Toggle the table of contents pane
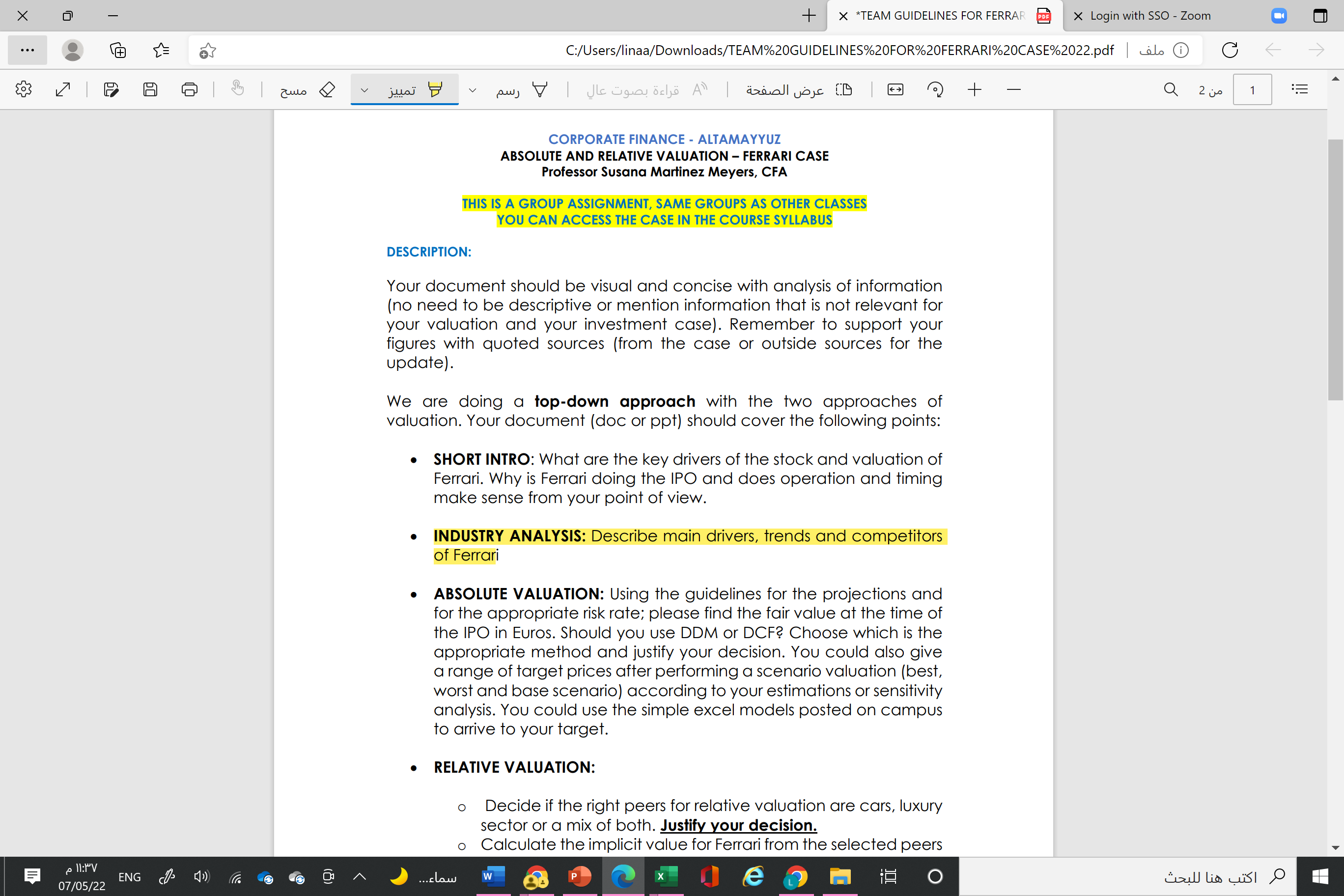The image size is (1344, 896). (1299, 89)
